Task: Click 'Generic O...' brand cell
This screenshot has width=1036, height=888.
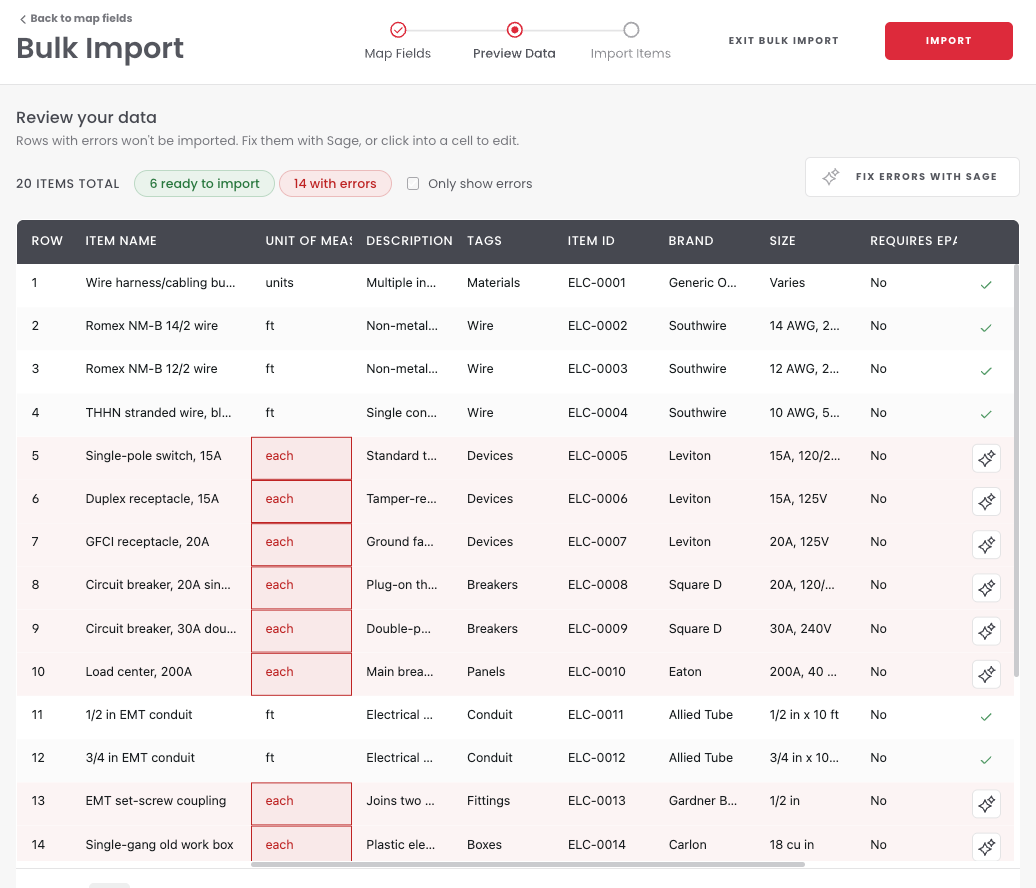Action: (x=702, y=283)
